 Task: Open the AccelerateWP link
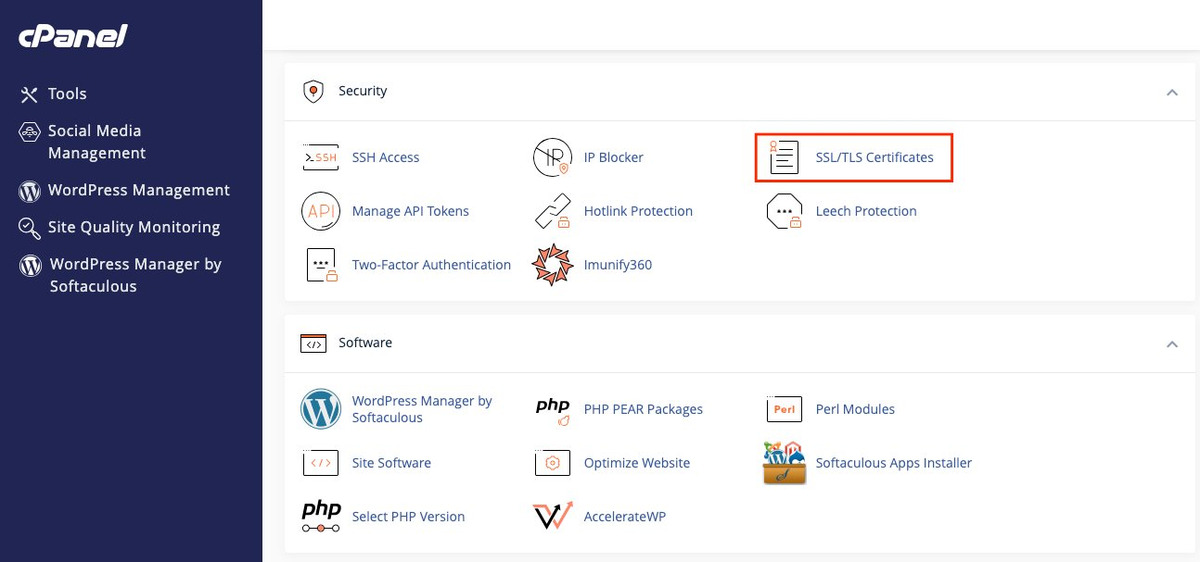[625, 517]
